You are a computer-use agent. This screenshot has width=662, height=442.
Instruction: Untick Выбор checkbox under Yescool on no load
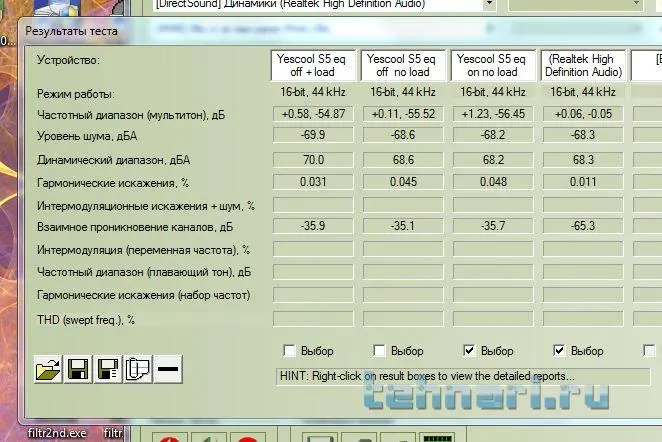click(469, 350)
